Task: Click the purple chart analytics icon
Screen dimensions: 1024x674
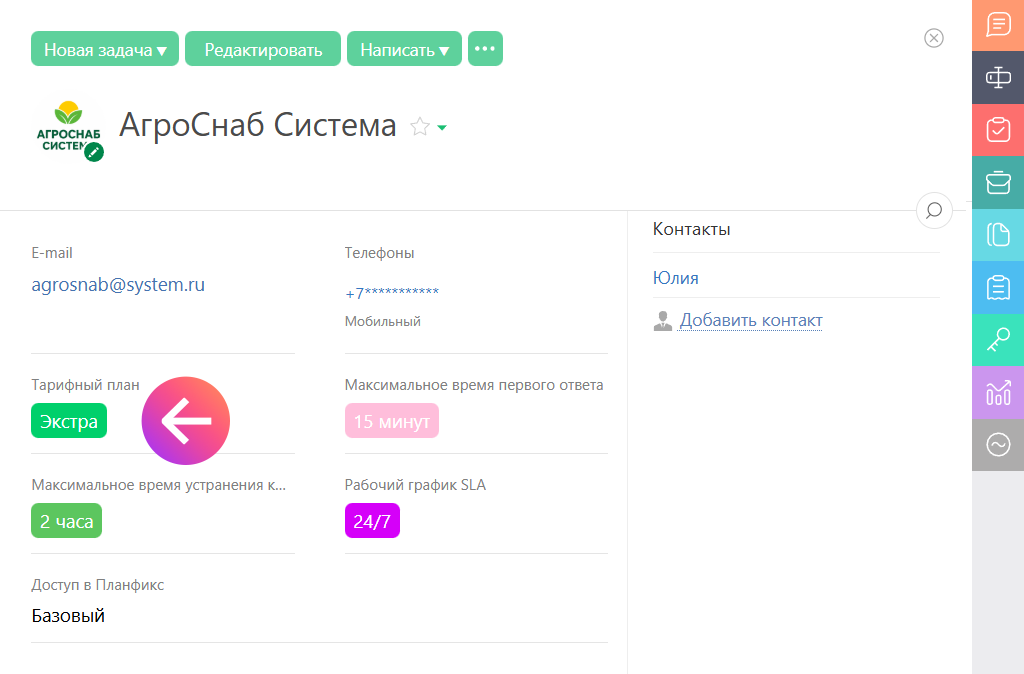Action: [x=998, y=393]
